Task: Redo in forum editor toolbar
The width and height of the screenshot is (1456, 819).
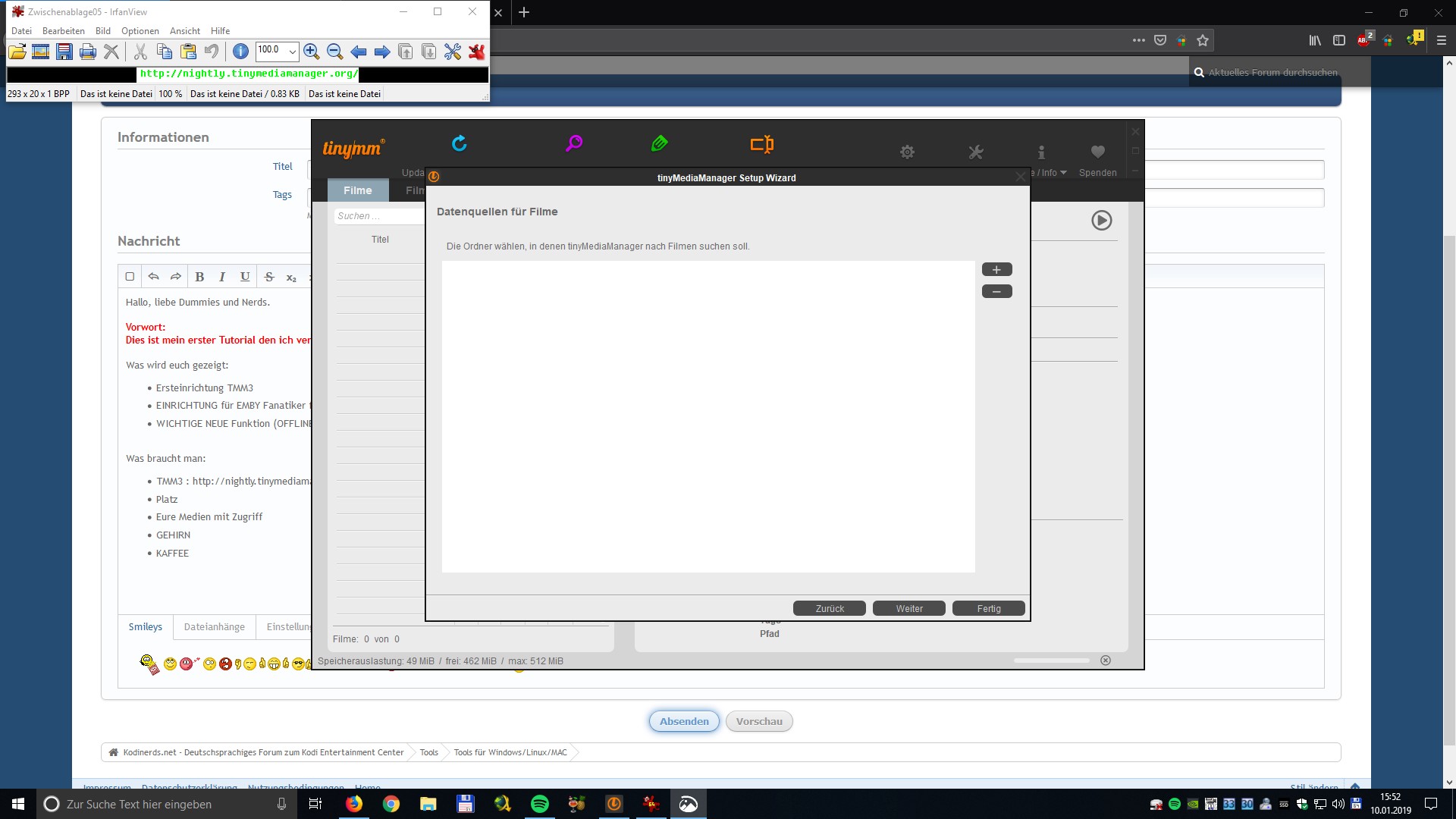Action: [x=176, y=277]
